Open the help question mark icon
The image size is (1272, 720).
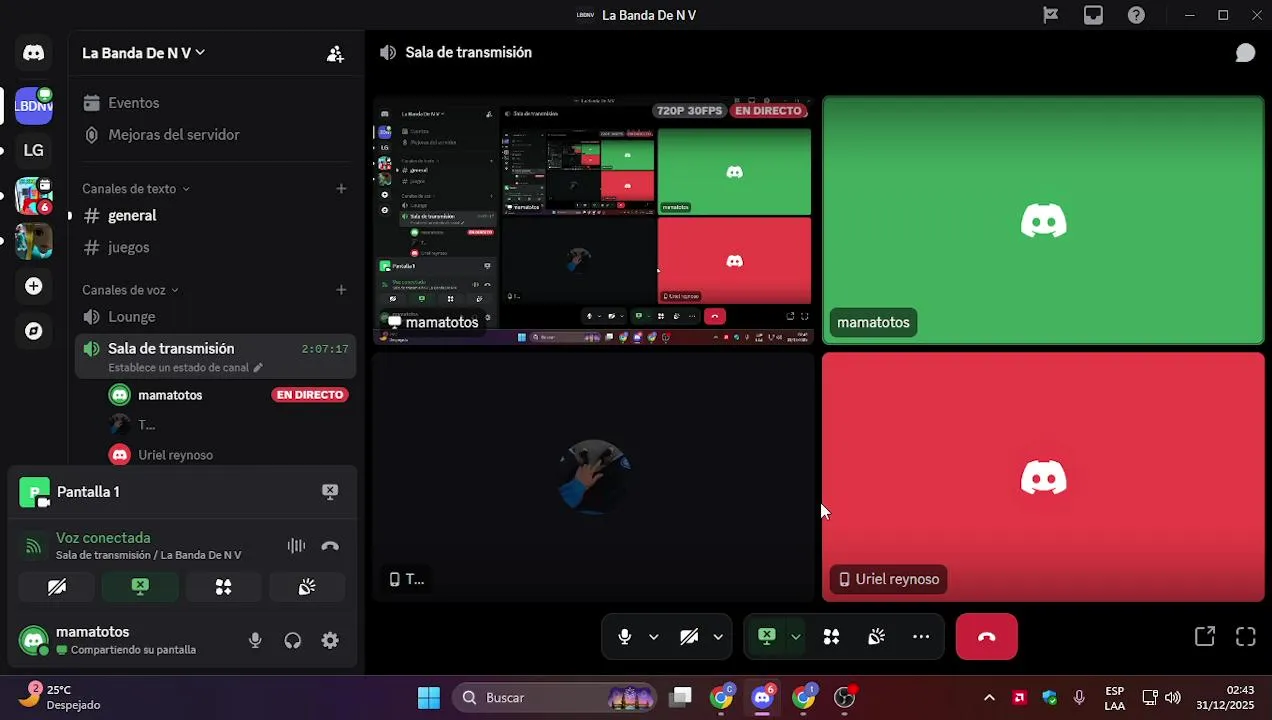click(1136, 15)
